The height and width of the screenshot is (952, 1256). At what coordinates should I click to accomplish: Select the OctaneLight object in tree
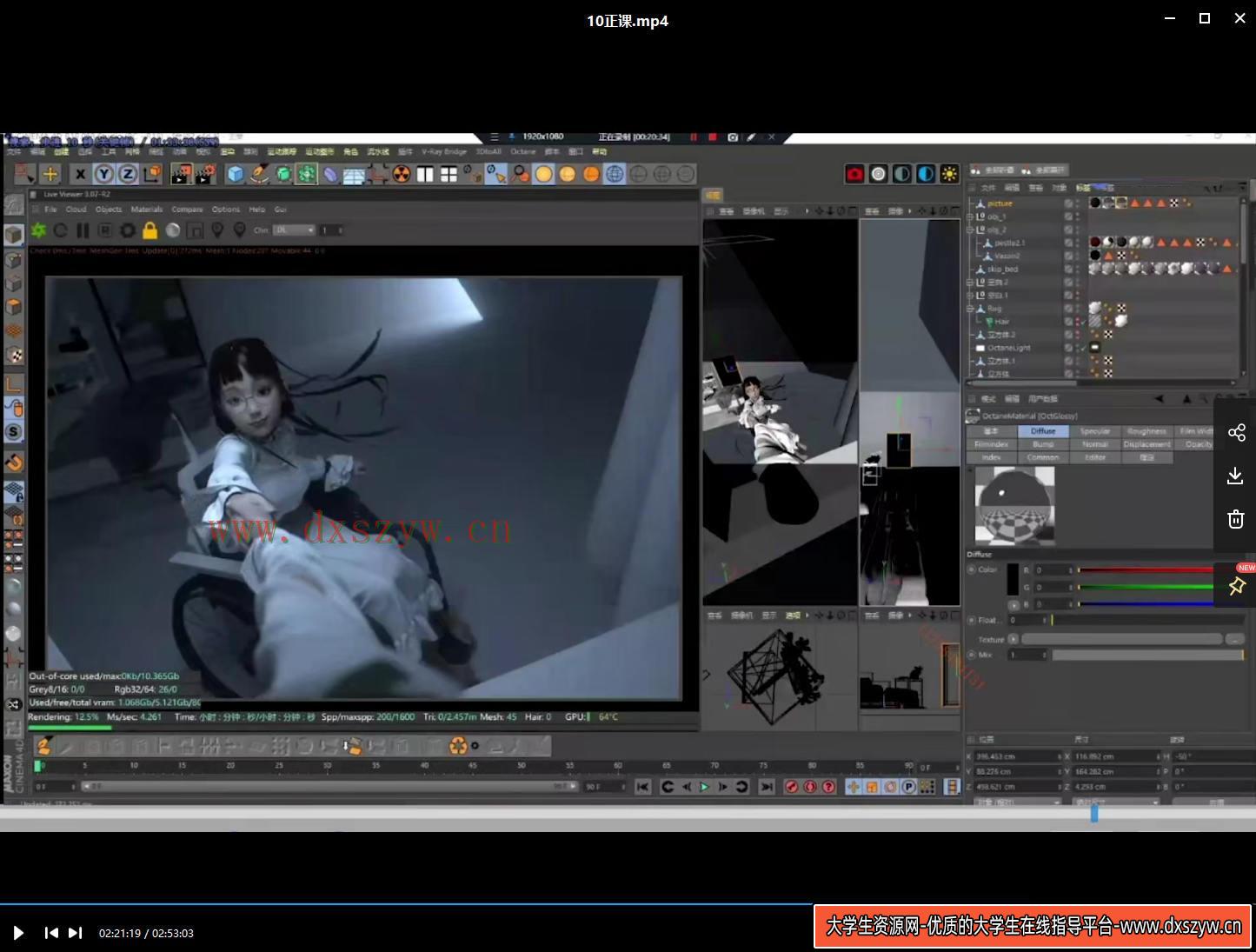[x=1008, y=348]
